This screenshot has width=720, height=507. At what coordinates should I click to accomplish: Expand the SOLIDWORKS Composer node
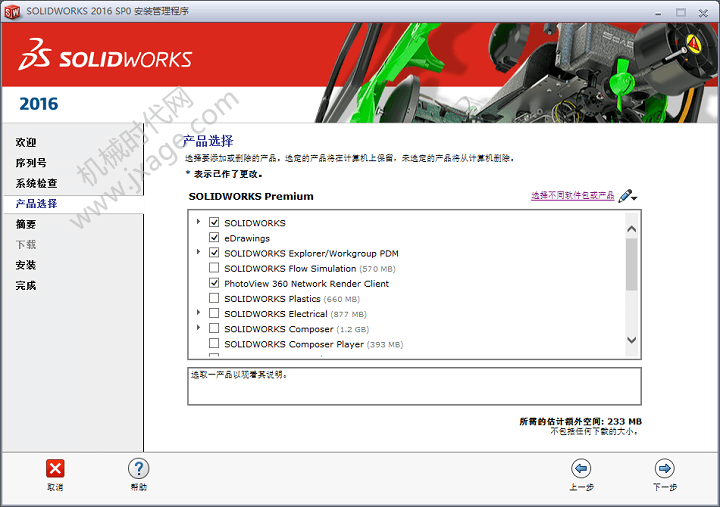[198, 327]
